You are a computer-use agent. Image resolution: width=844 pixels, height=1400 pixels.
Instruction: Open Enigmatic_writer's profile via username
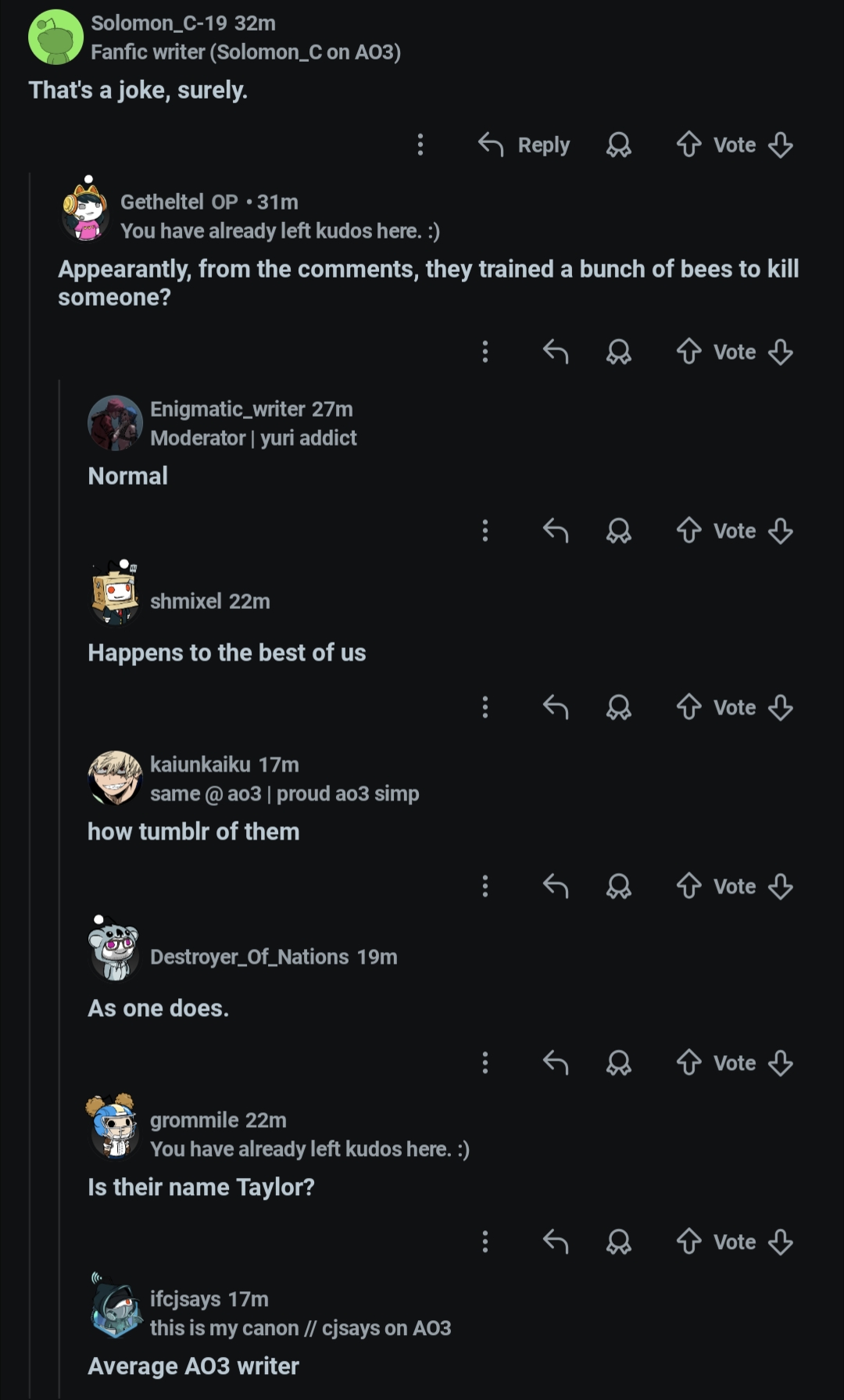(227, 409)
